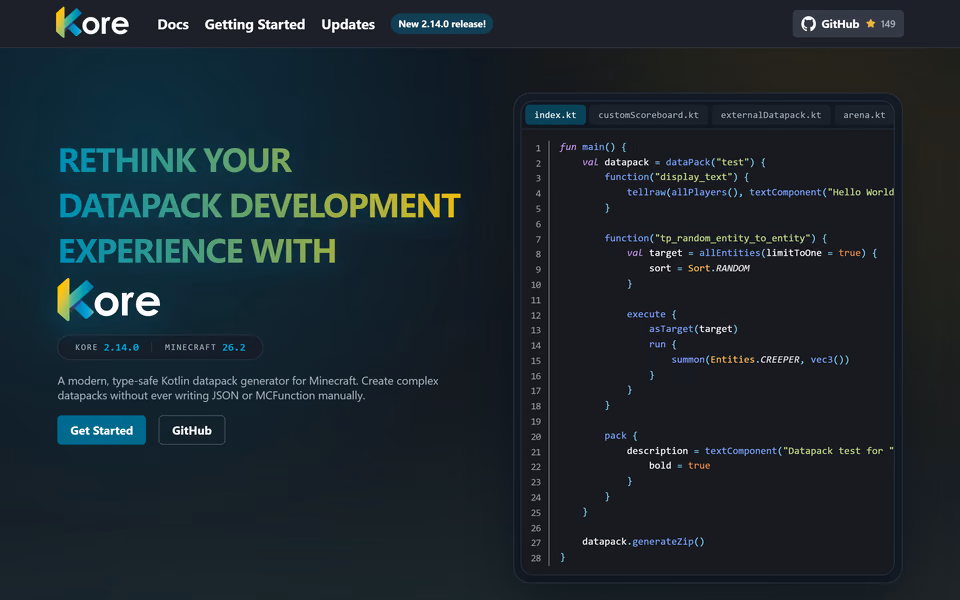Viewport: 960px width, 600px height.
Task: Click the 'pack {' code line
Action: [x=621, y=435]
